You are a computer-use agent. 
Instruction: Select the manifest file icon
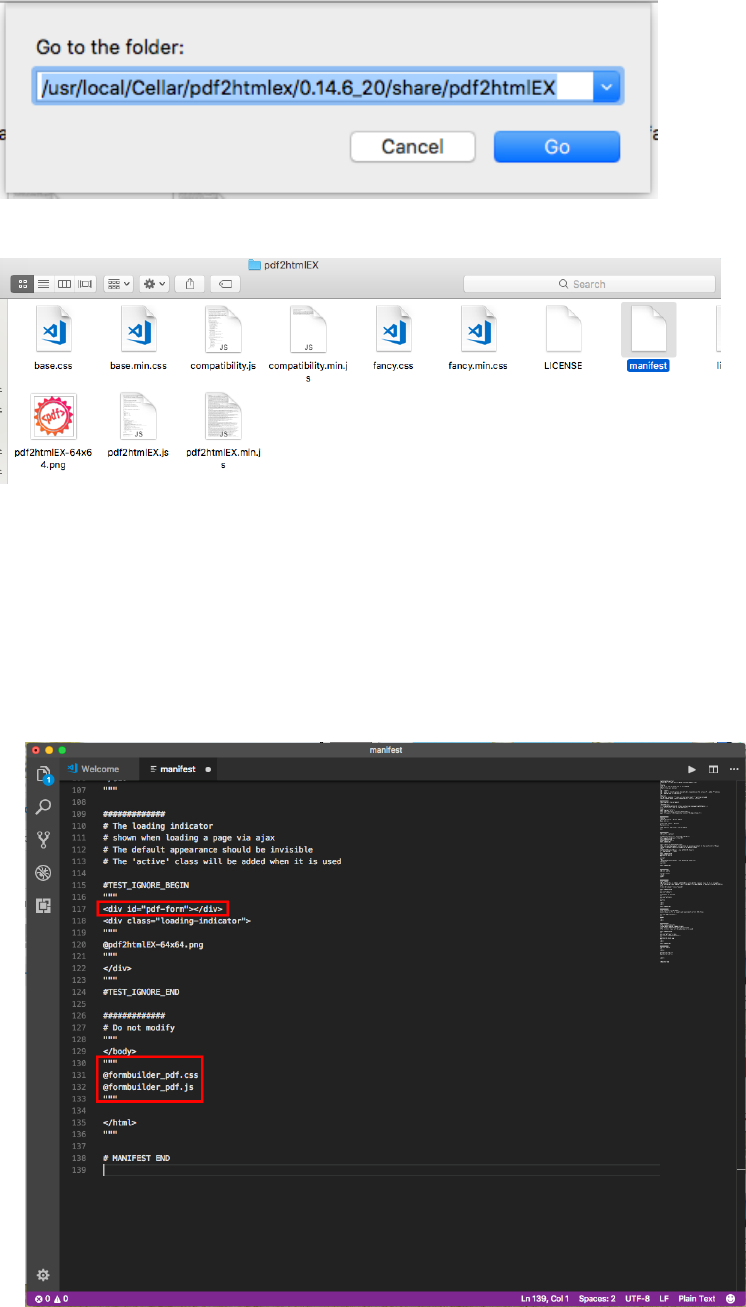(648, 329)
